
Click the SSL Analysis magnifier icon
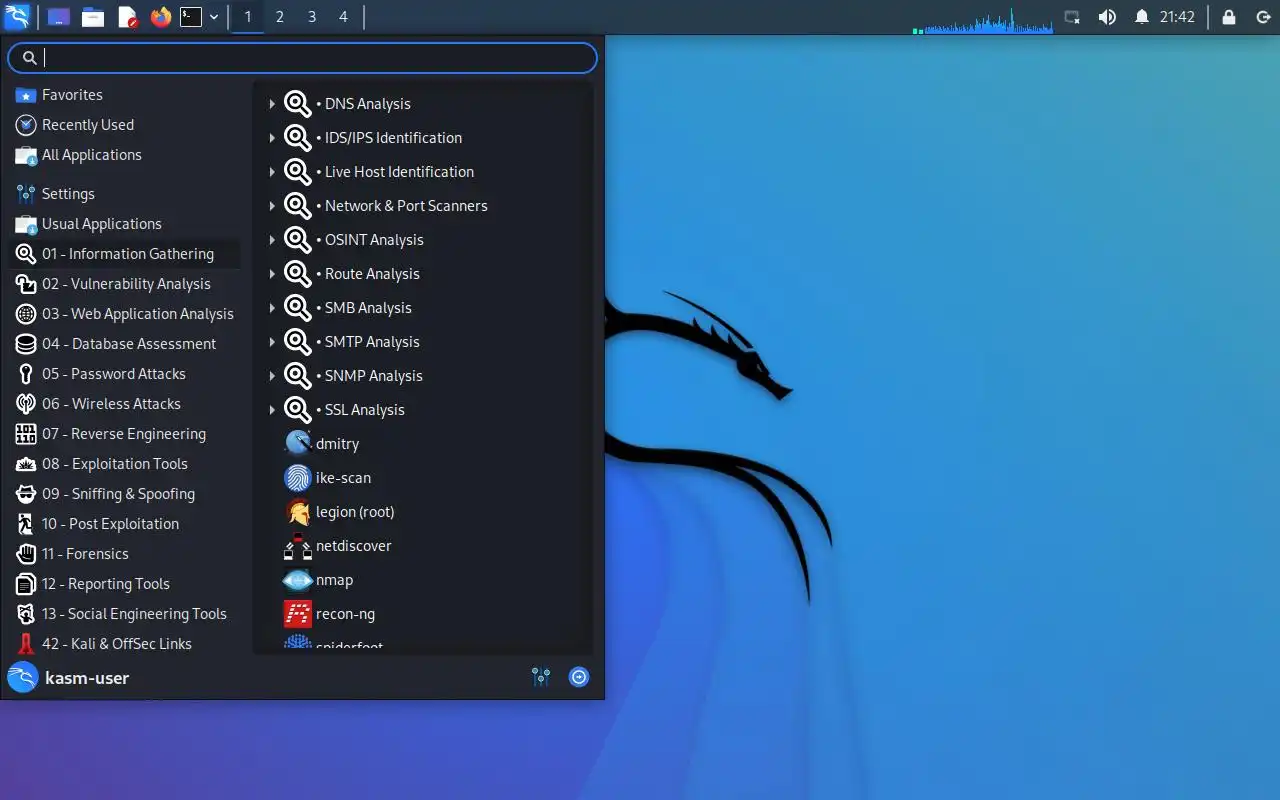[298, 410]
